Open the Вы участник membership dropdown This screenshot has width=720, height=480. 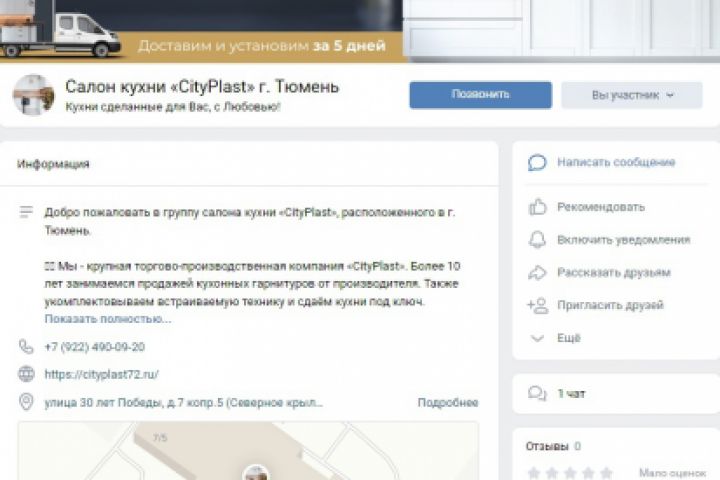632,95
